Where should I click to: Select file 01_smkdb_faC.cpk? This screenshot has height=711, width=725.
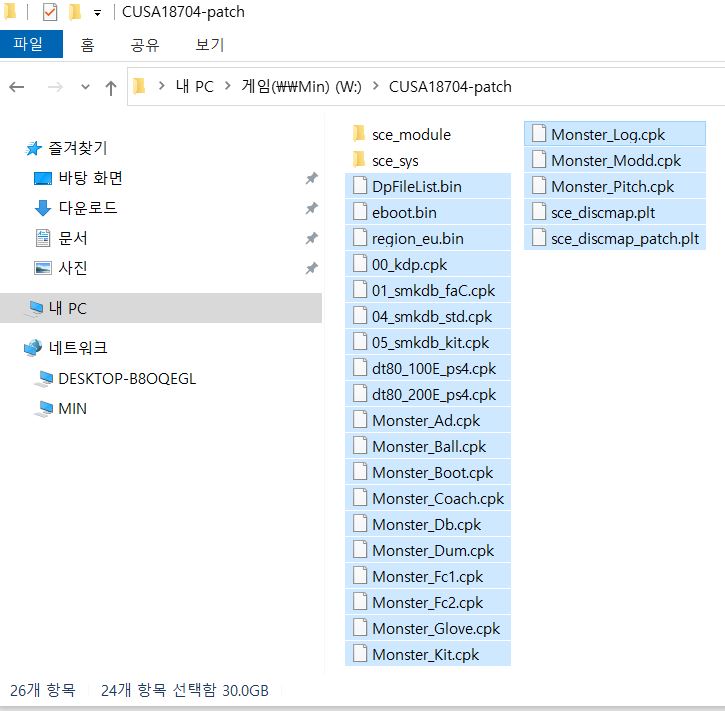point(428,290)
